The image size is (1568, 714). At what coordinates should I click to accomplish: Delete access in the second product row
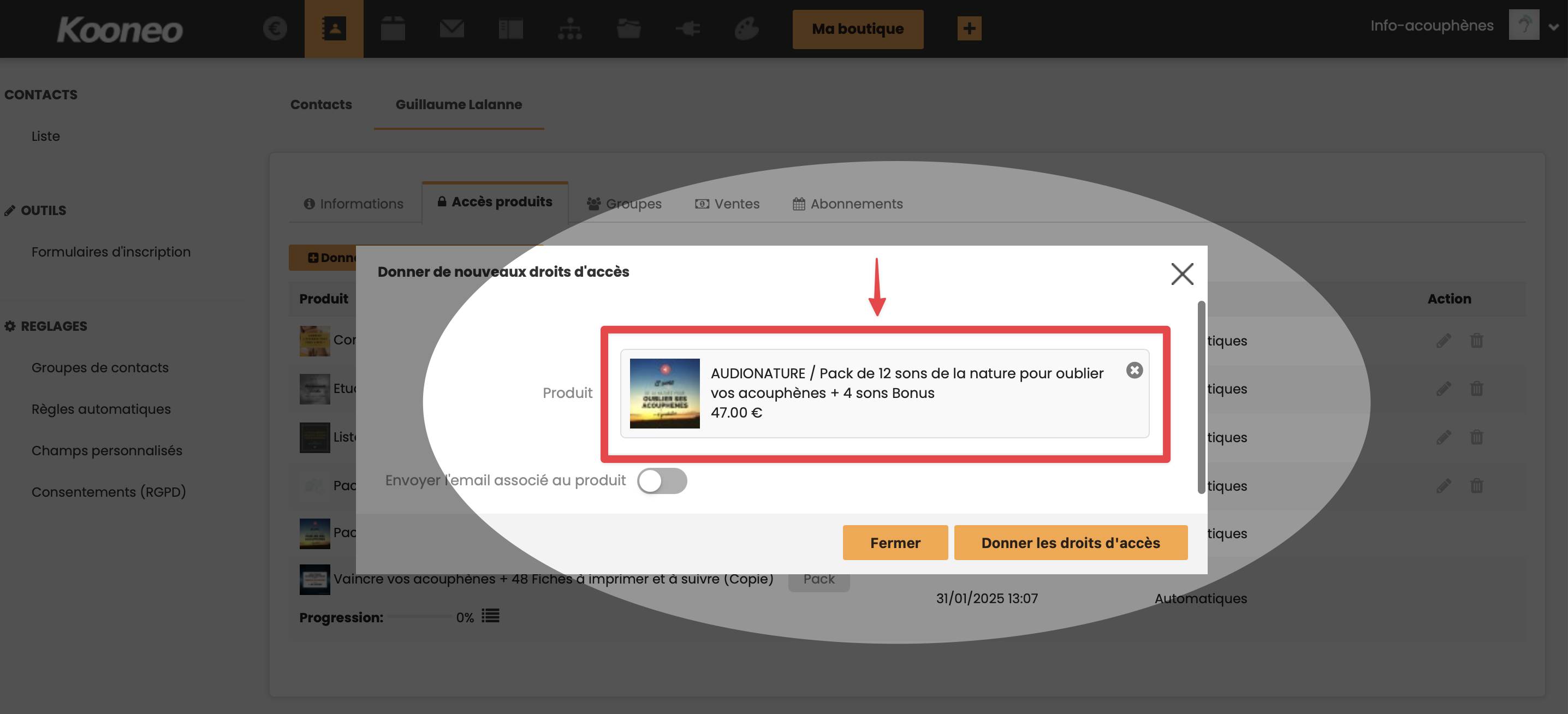[1477, 388]
